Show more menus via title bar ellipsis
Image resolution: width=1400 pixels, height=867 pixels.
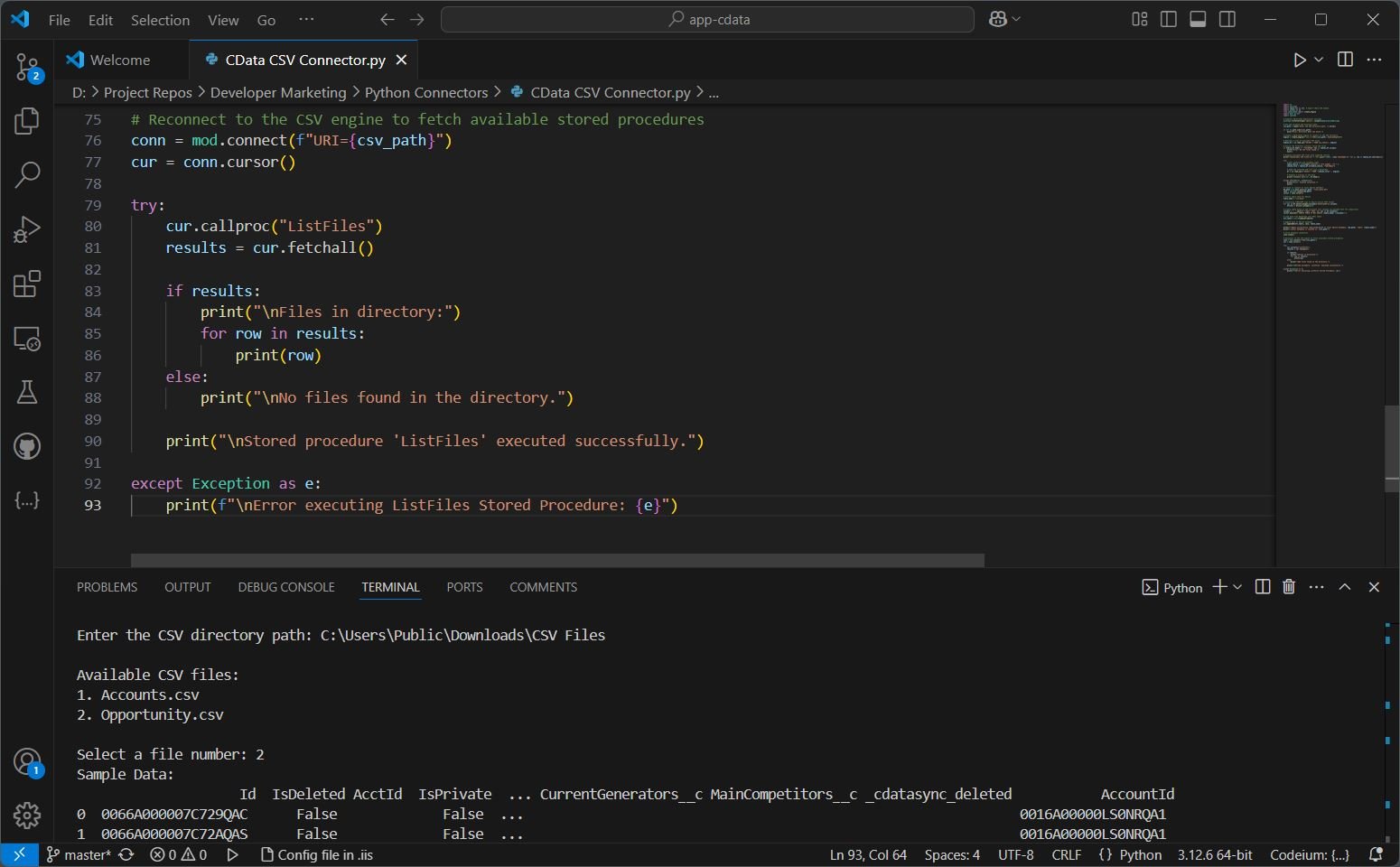(x=306, y=19)
